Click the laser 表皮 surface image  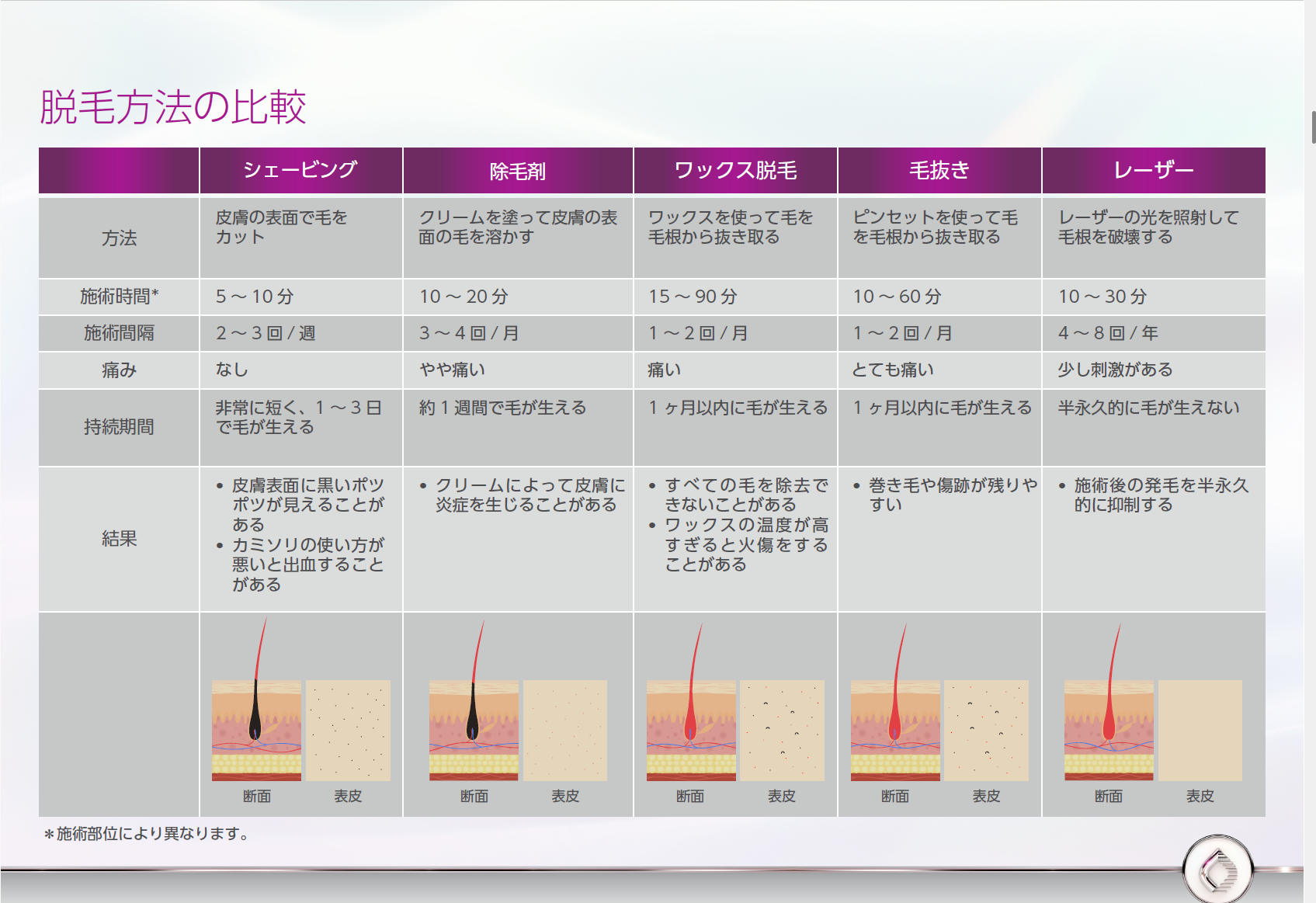click(1200, 730)
